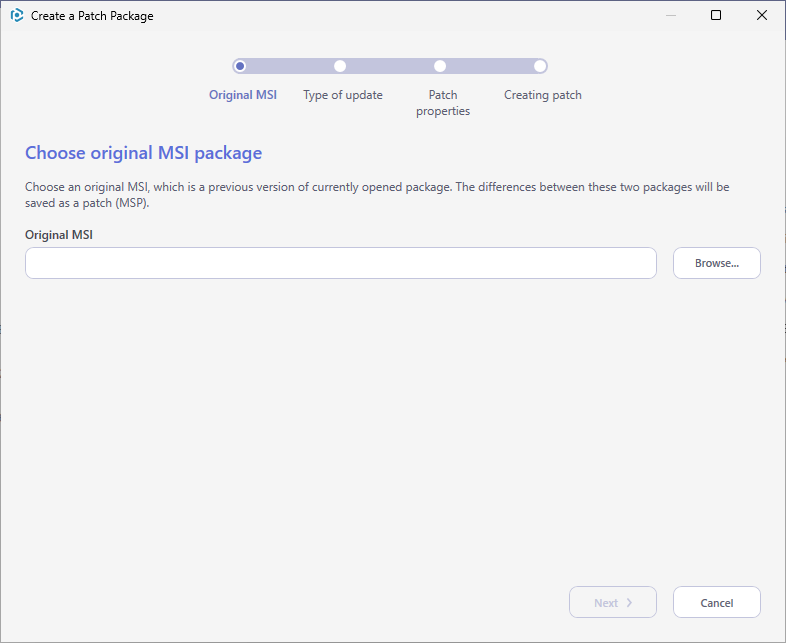Select the Patch properties step dot
Viewport: 786px width, 643px height.
(x=440, y=66)
